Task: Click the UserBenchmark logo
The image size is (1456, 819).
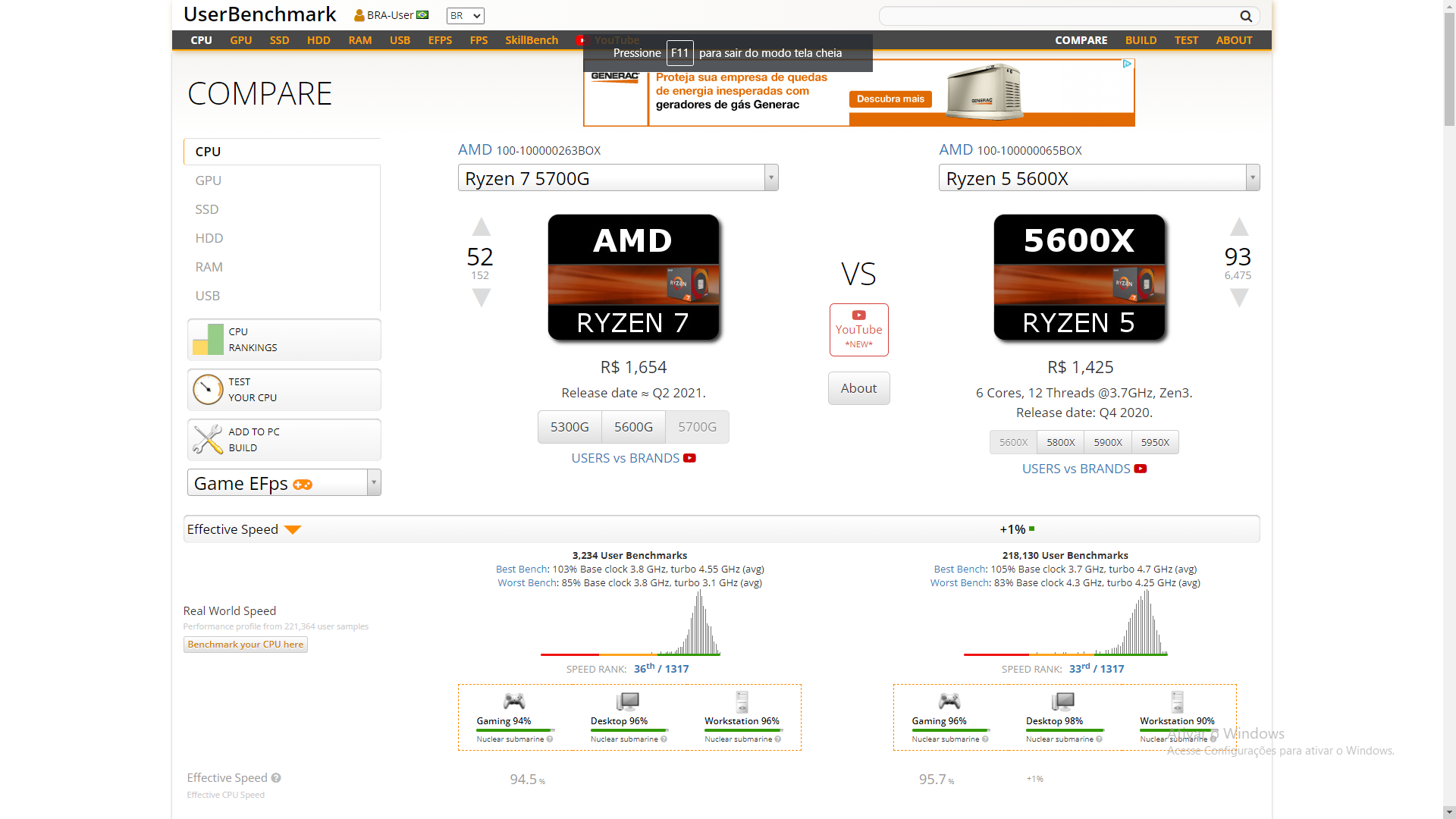Action: pyautogui.click(x=259, y=14)
